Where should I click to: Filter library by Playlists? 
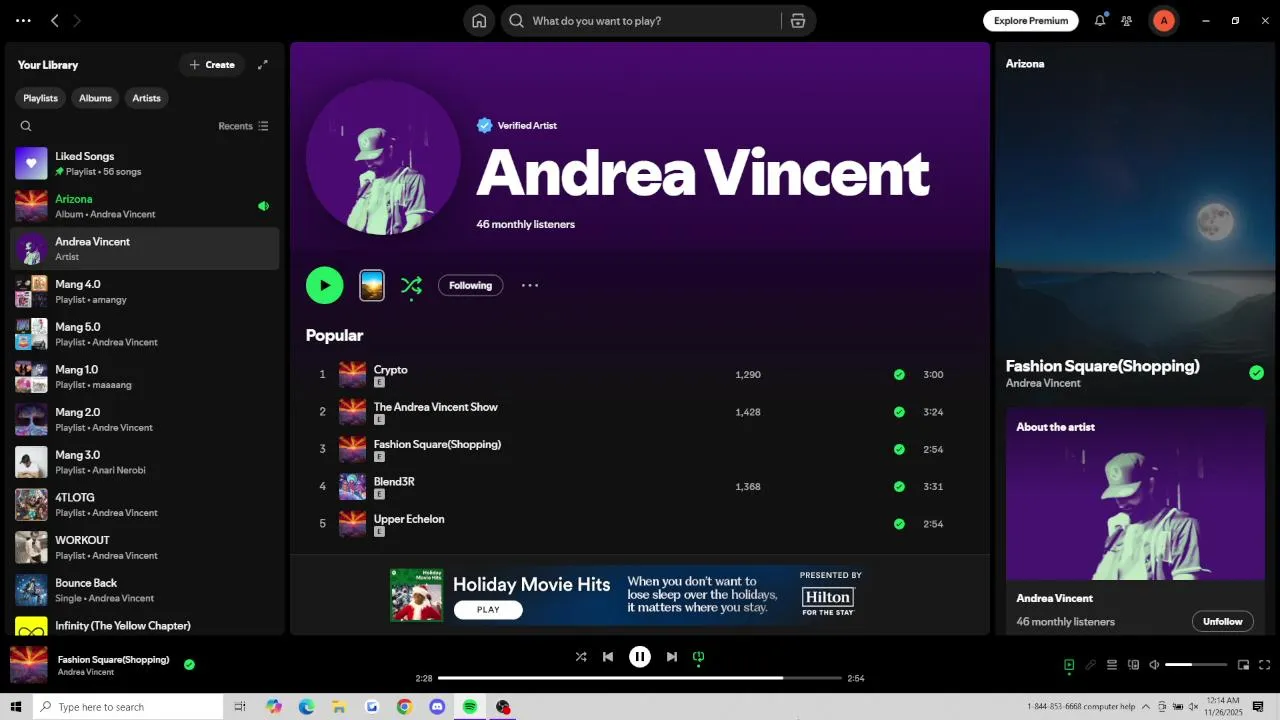pos(40,98)
